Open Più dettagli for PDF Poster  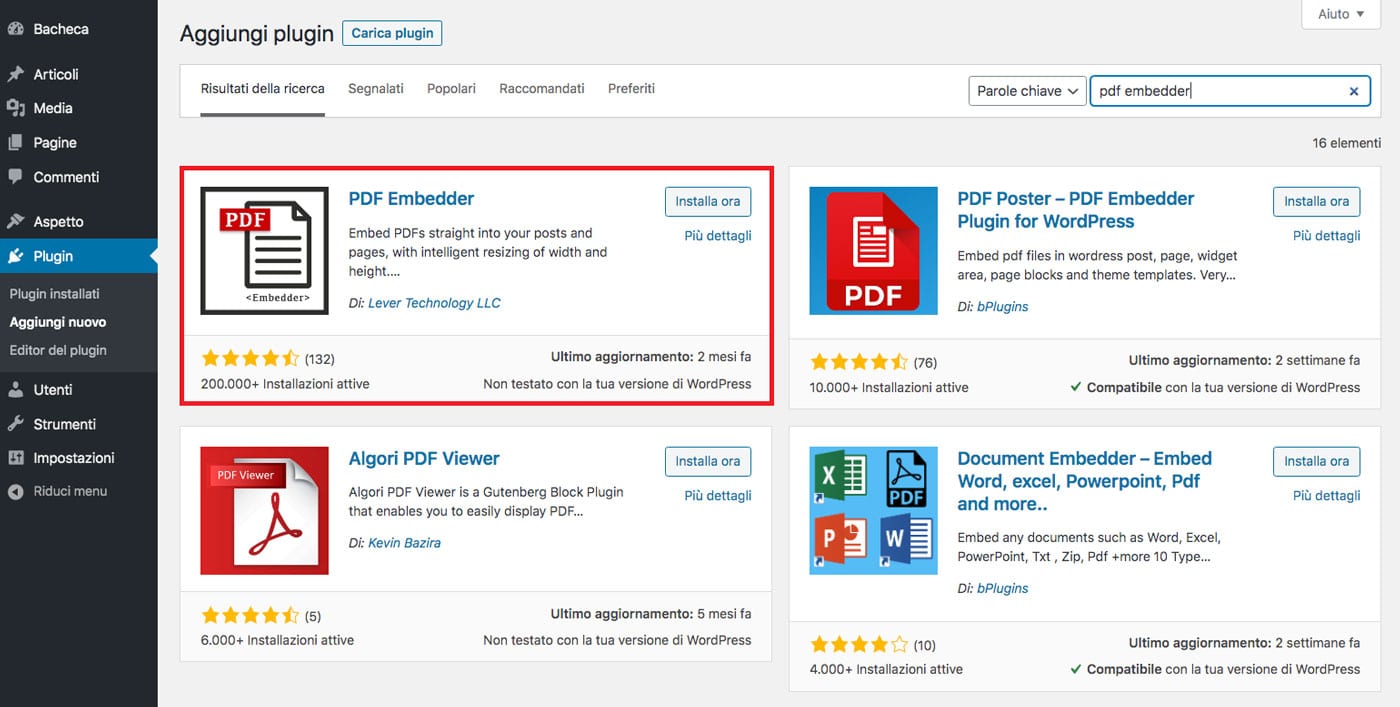[x=1327, y=236]
